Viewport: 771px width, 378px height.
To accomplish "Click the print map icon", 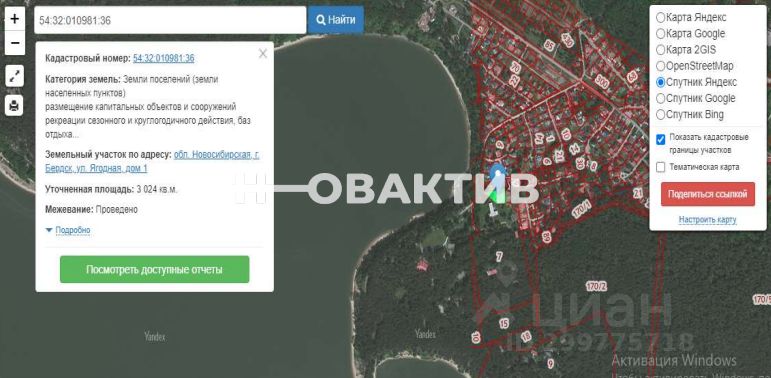I will click(x=14, y=106).
